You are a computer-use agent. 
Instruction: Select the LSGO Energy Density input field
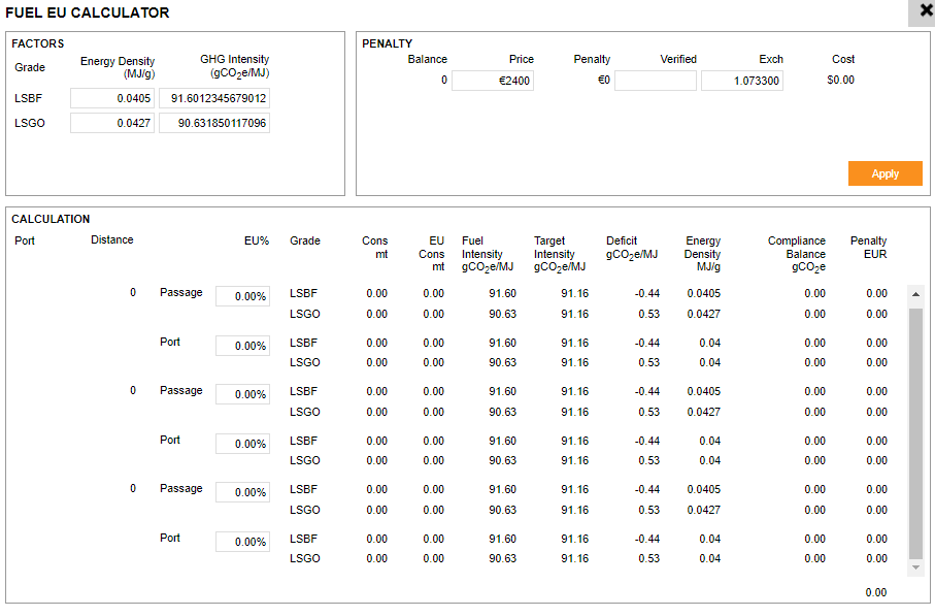tap(112, 123)
